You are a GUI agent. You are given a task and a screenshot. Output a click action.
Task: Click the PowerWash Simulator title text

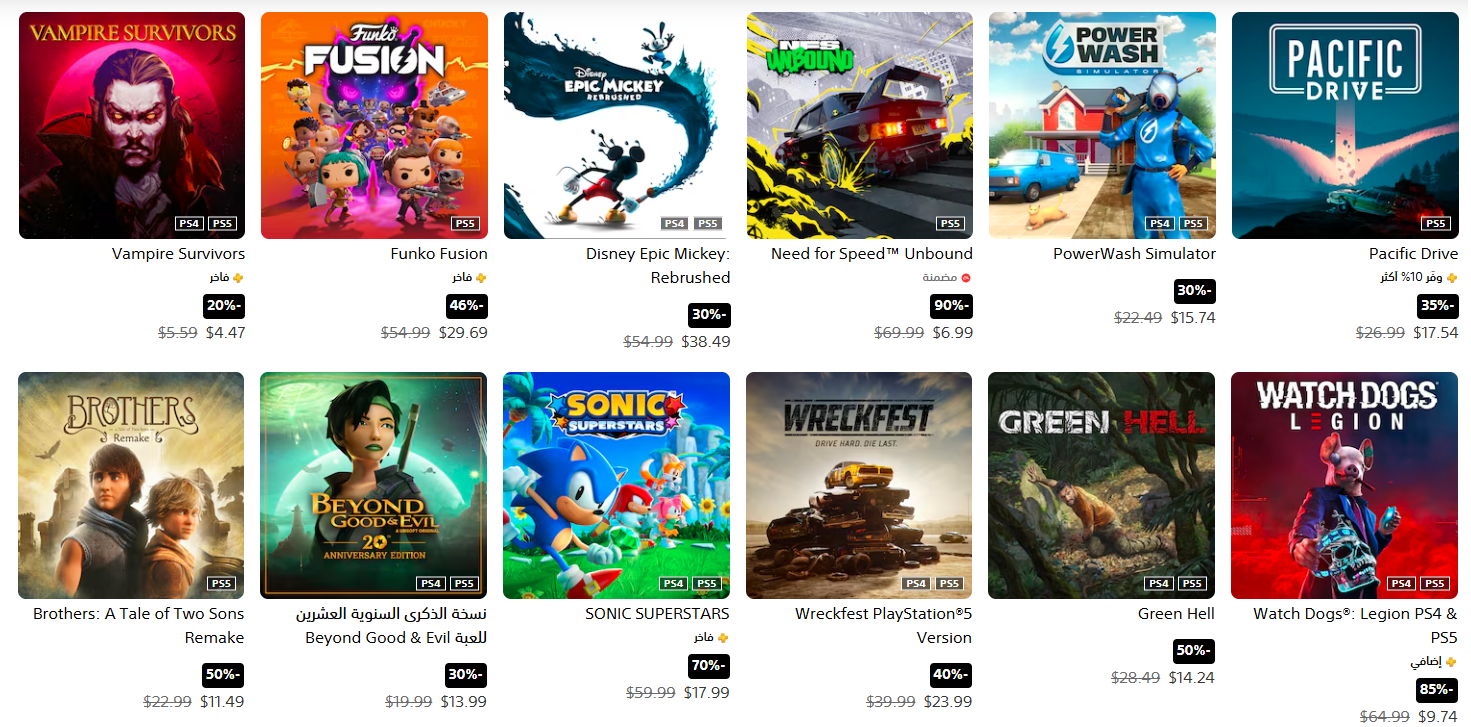[x=1134, y=254]
